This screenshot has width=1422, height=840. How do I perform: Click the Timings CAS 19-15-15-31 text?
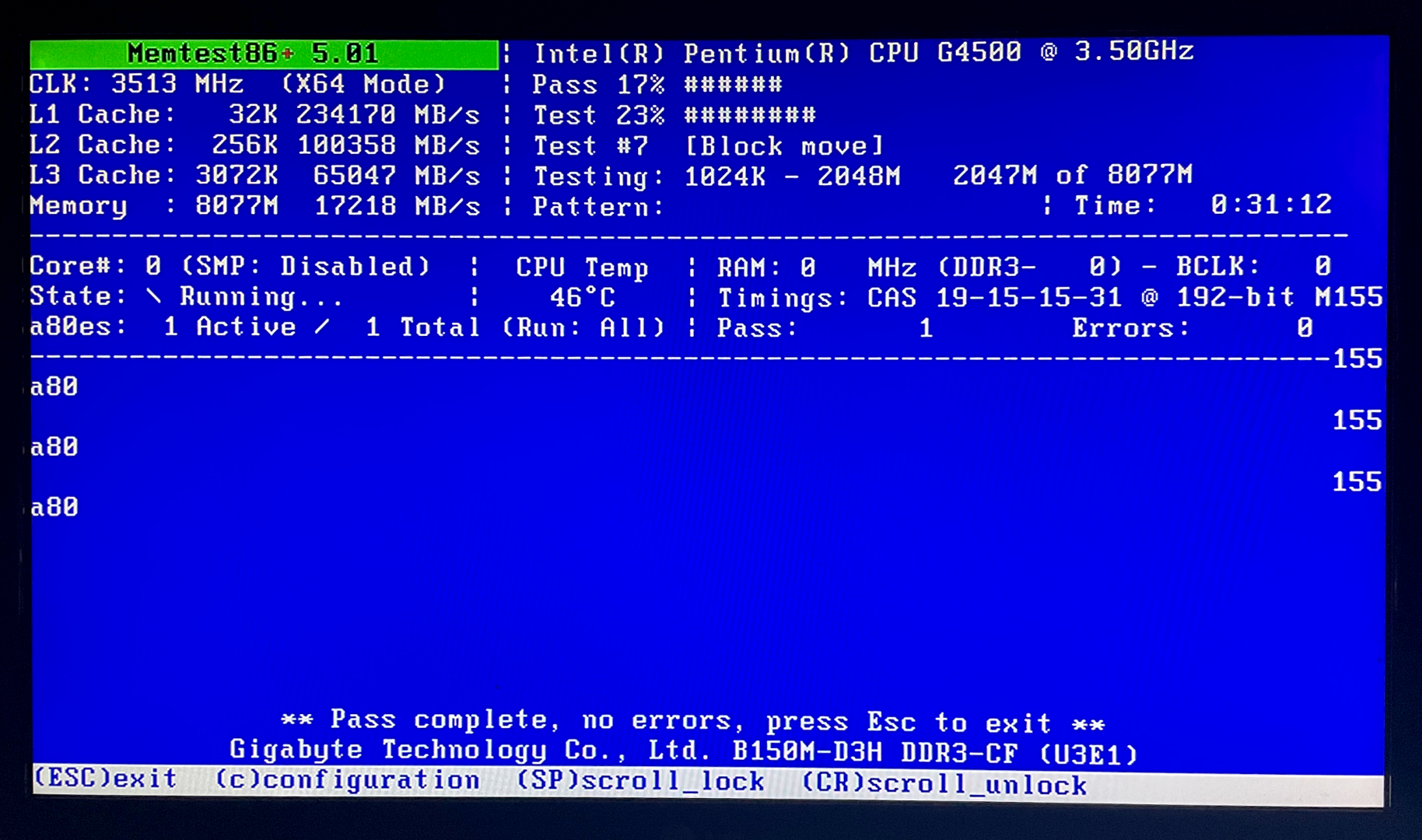click(919, 297)
